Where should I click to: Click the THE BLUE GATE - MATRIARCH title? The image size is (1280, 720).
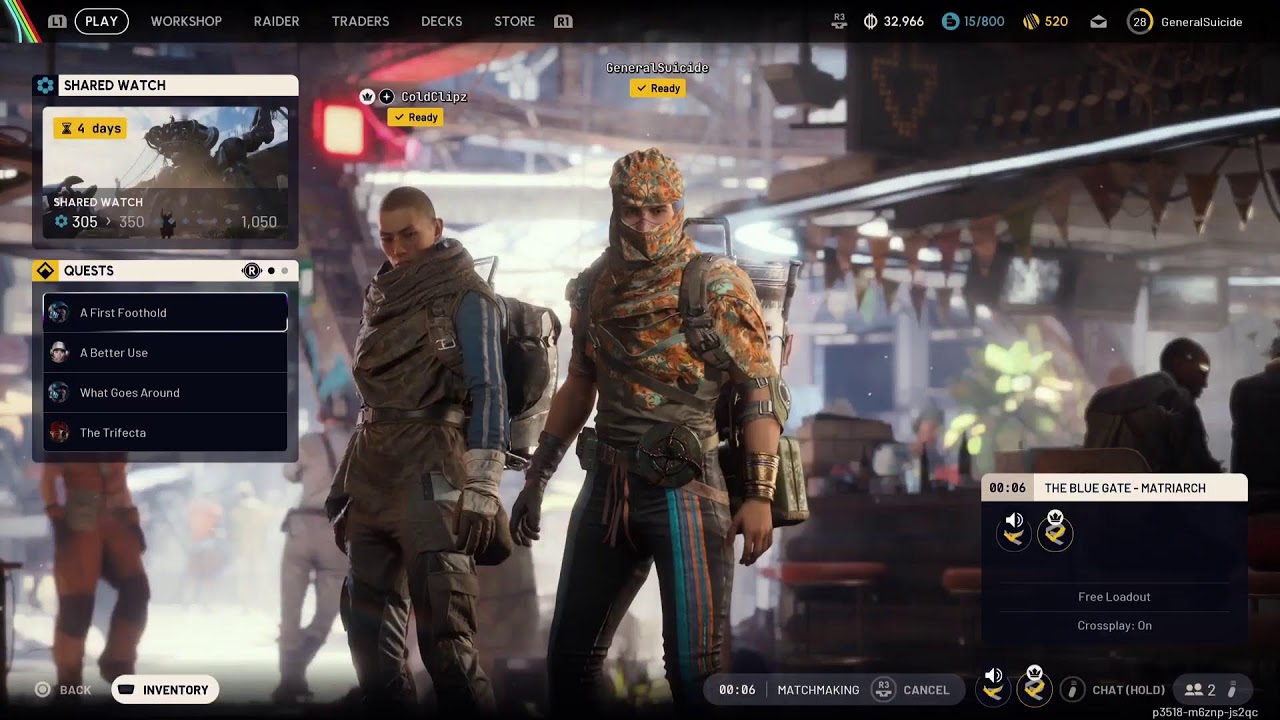click(1125, 488)
